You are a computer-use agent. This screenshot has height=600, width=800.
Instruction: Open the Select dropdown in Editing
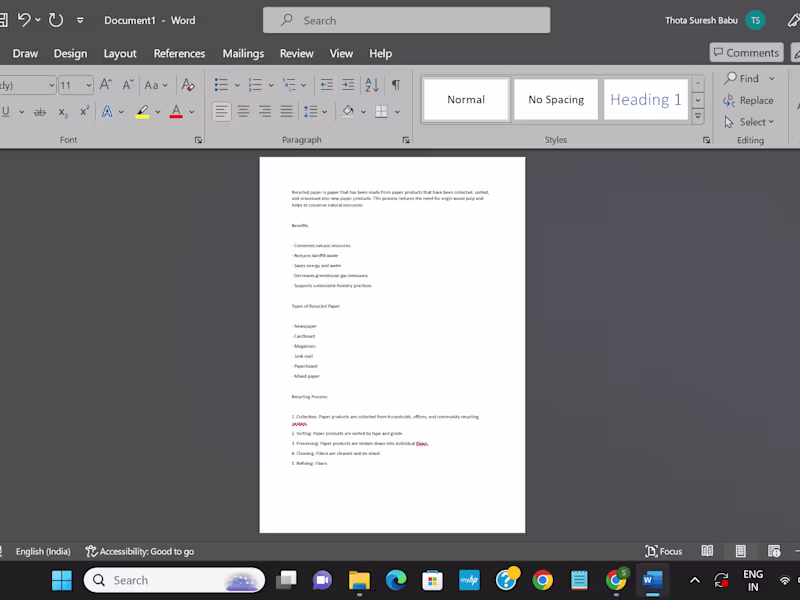tap(749, 122)
